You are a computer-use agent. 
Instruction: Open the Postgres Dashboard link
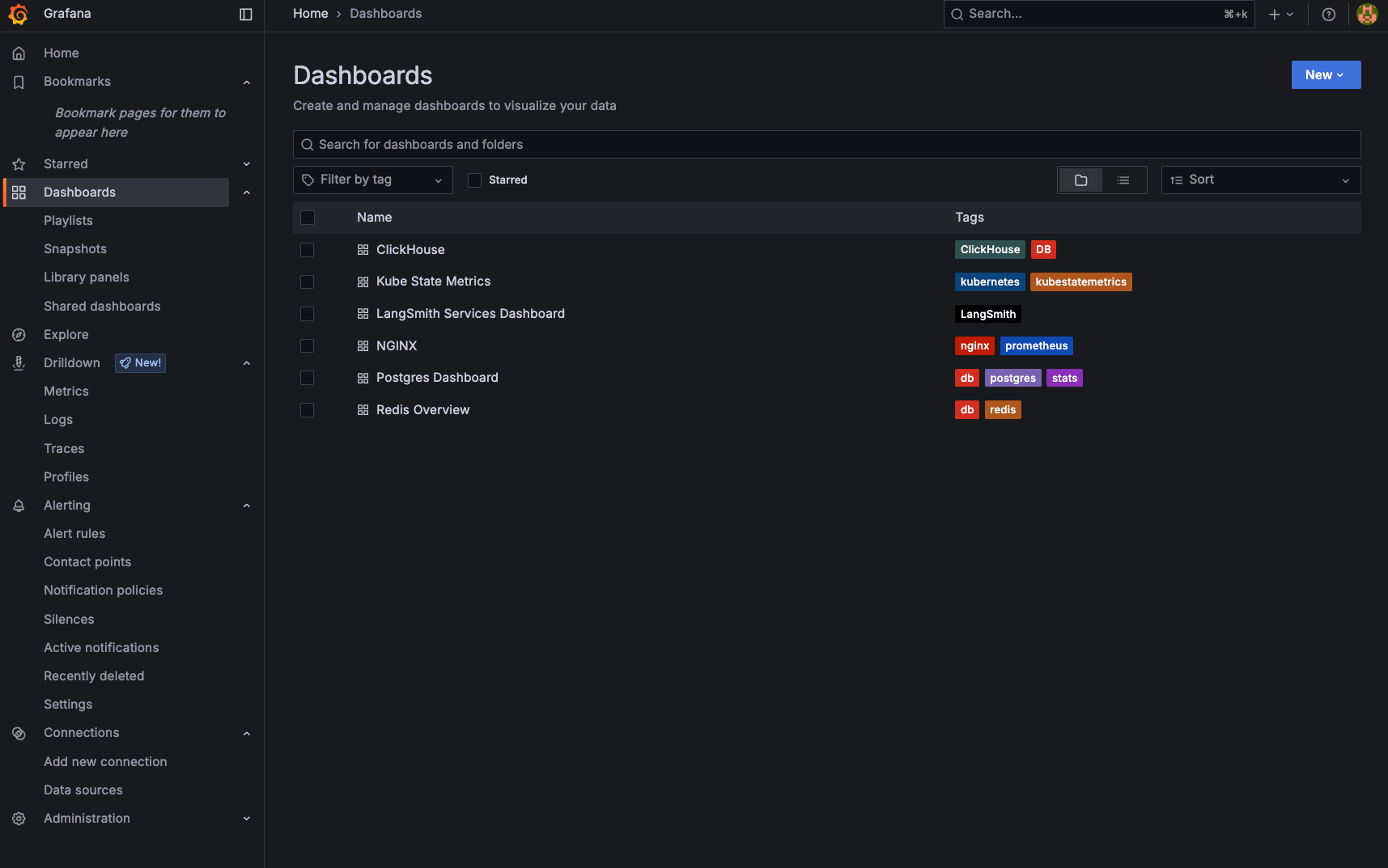(x=437, y=378)
